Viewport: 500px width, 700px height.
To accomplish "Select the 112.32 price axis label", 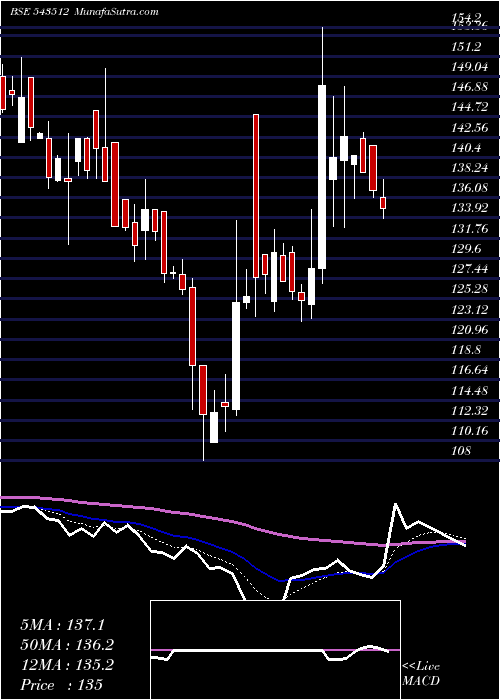I will (x=470, y=411).
